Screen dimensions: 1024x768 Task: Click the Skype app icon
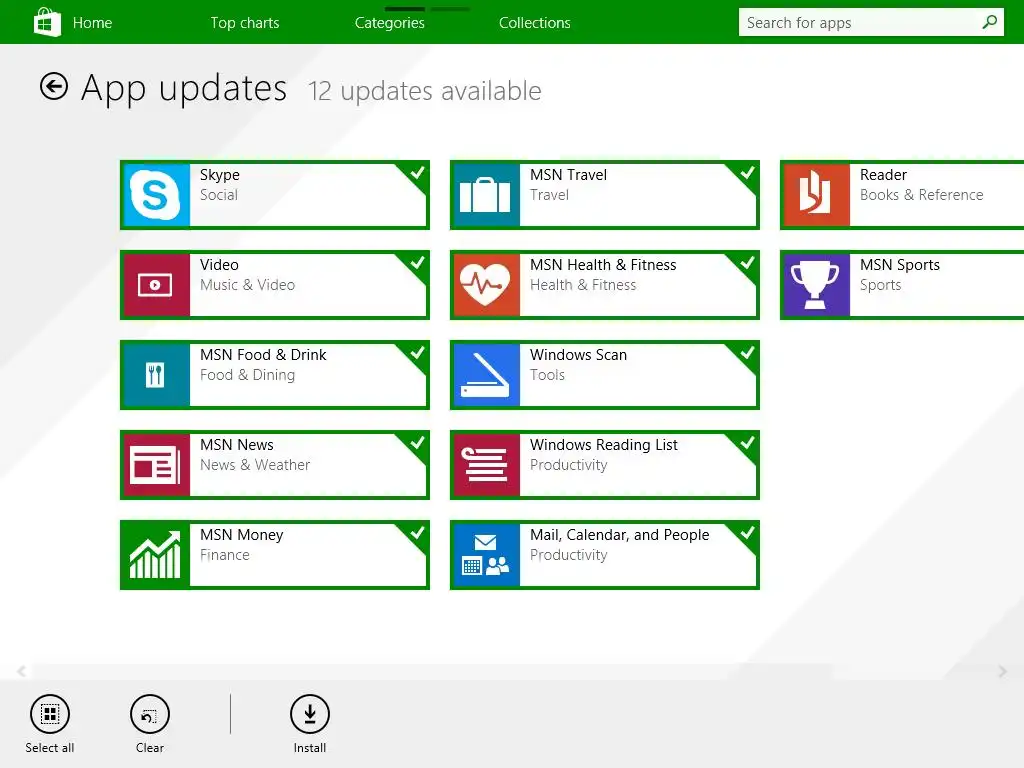(x=155, y=195)
